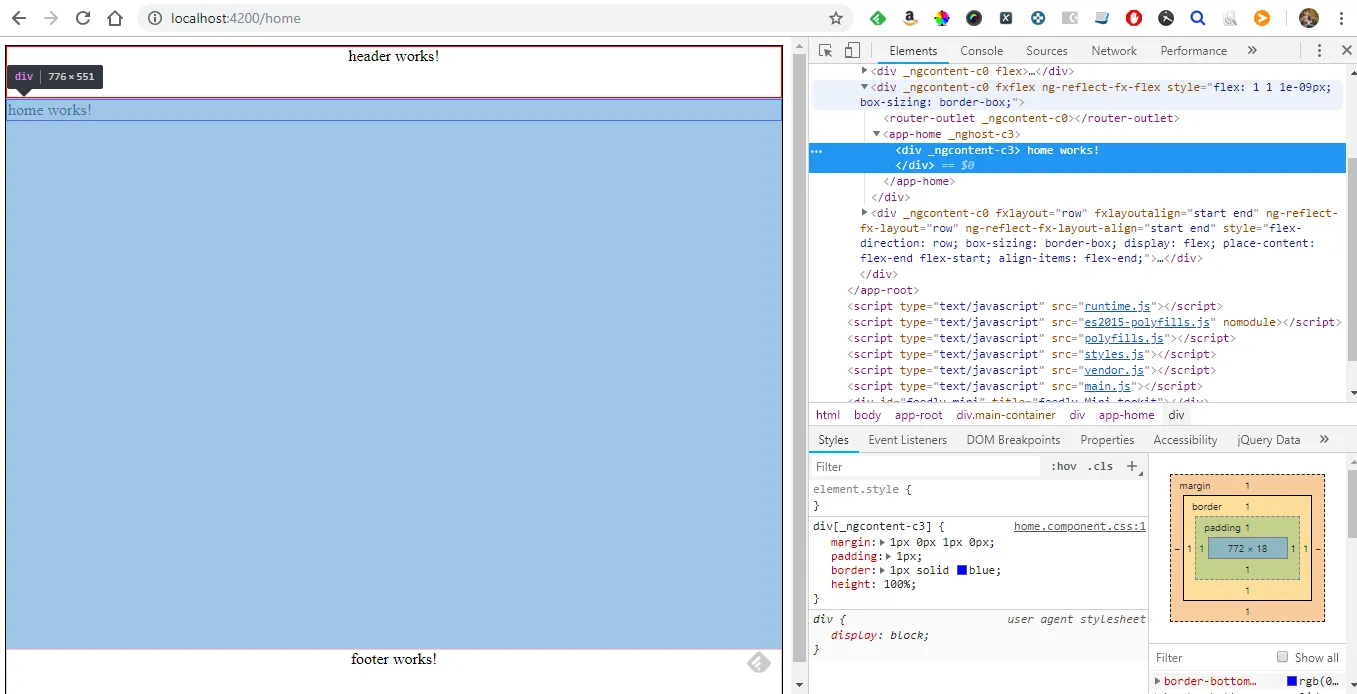
Task: Expand the border shorthand property
Action: [x=883, y=570]
